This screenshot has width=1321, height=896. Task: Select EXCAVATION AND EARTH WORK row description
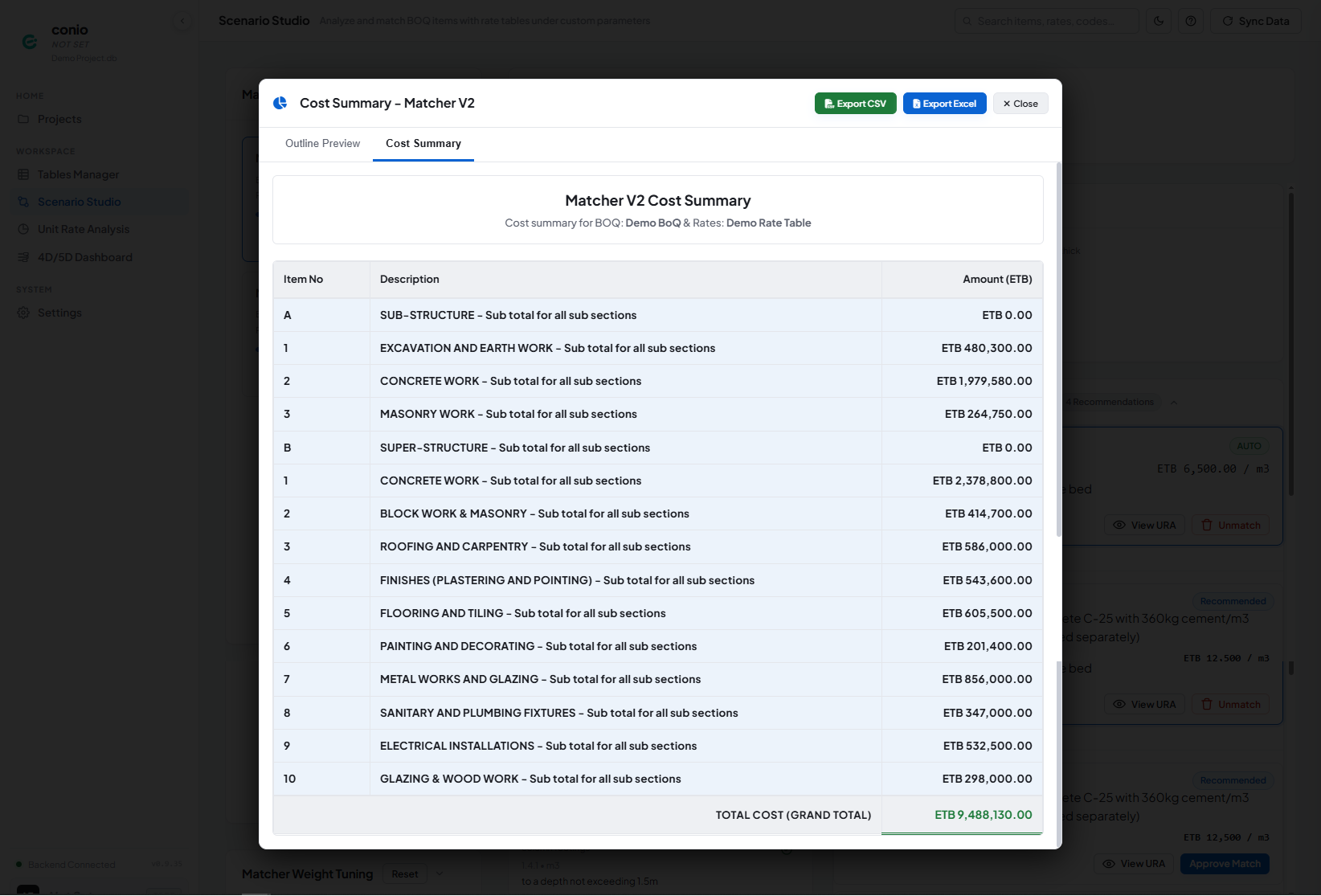547,349
